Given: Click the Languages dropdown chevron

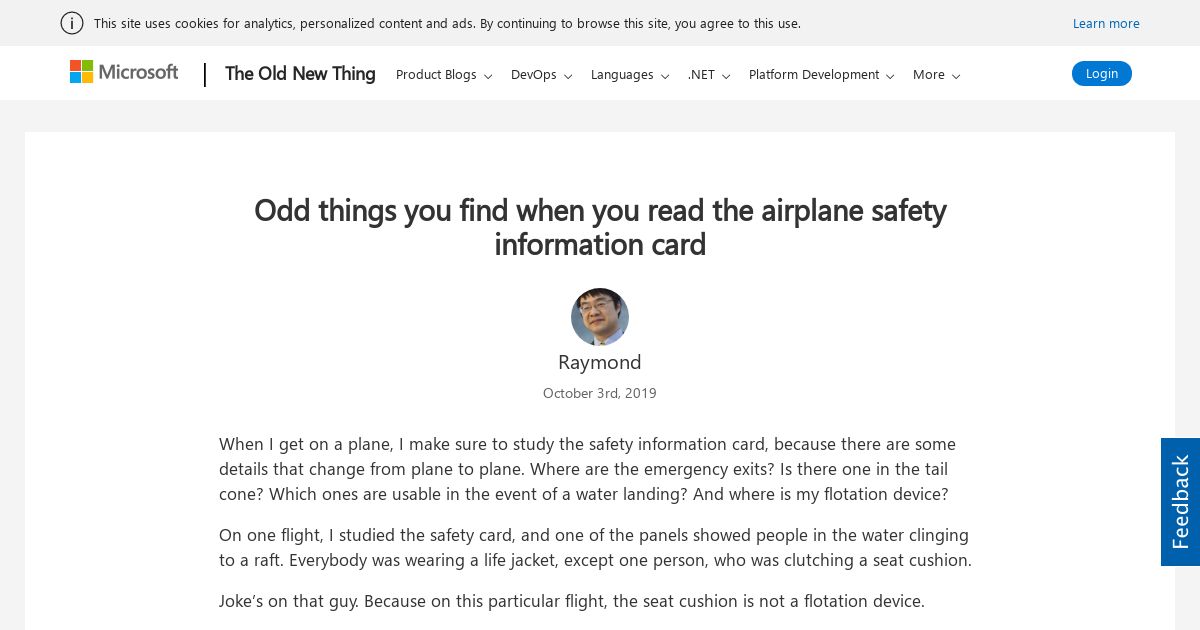Looking at the screenshot, I should click(x=665, y=76).
